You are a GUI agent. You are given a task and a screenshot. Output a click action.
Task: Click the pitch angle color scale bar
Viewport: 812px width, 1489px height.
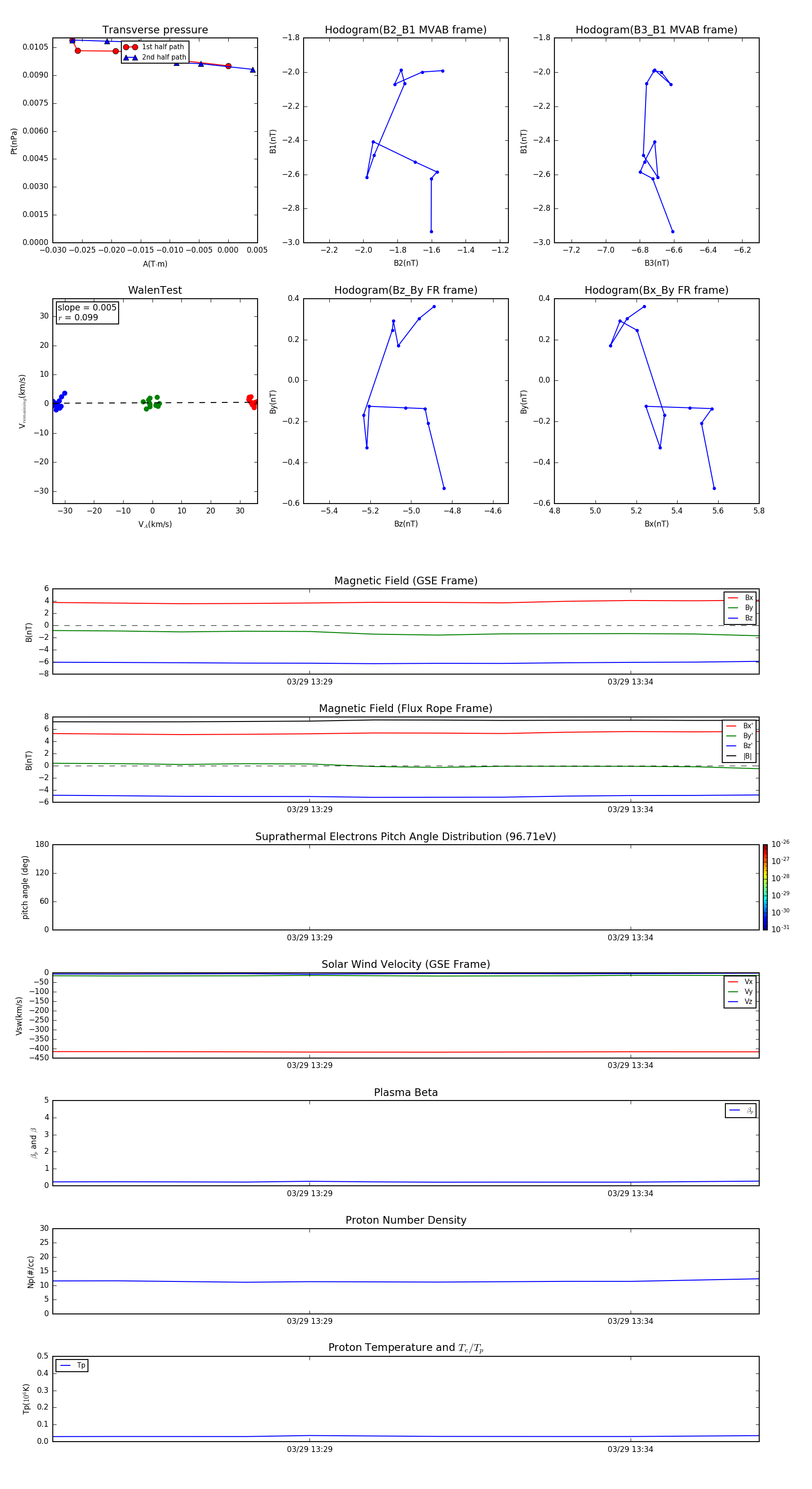(x=765, y=887)
